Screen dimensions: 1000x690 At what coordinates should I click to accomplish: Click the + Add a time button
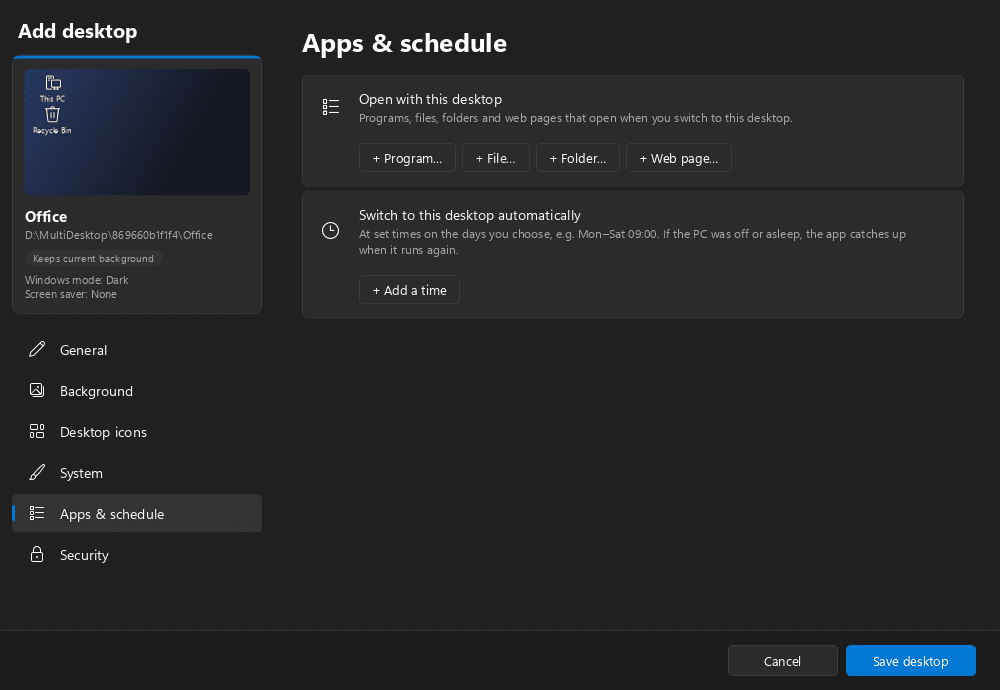(409, 290)
